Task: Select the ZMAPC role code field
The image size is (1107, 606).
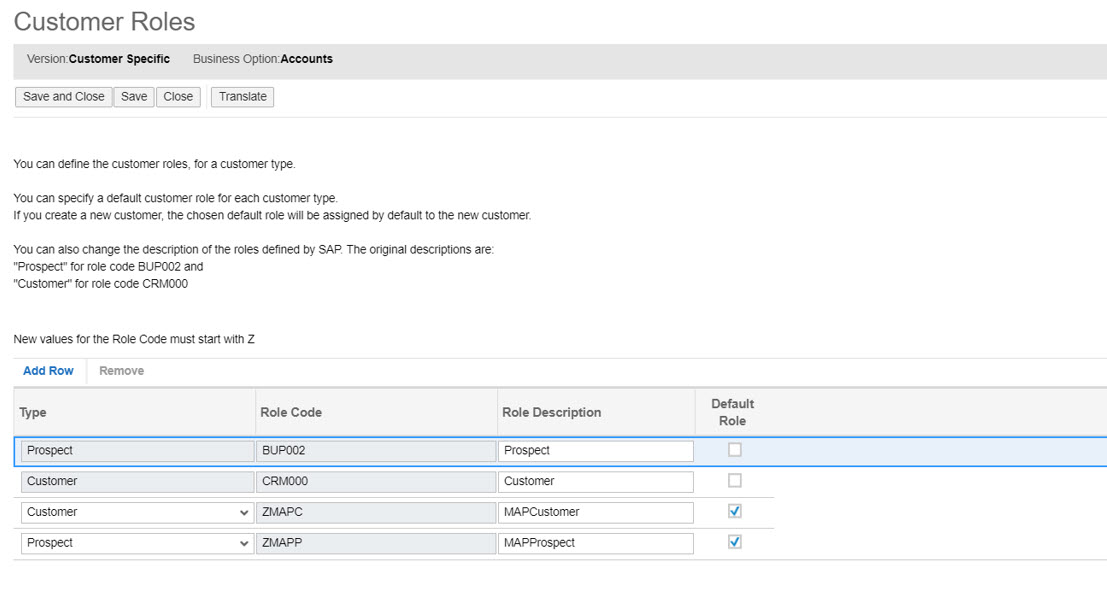Action: (376, 512)
